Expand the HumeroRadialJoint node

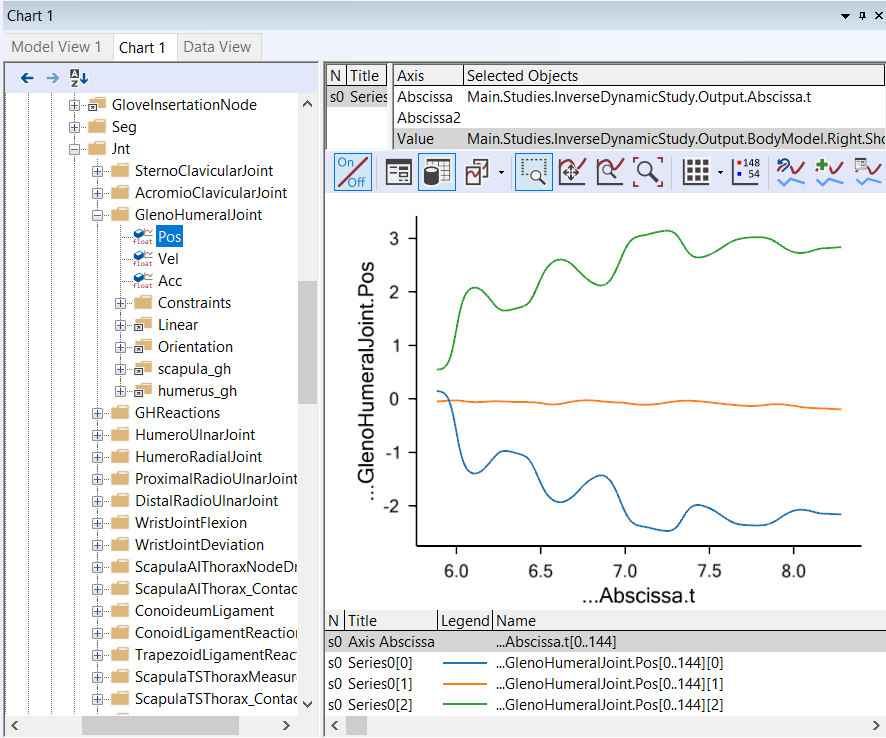click(97, 457)
